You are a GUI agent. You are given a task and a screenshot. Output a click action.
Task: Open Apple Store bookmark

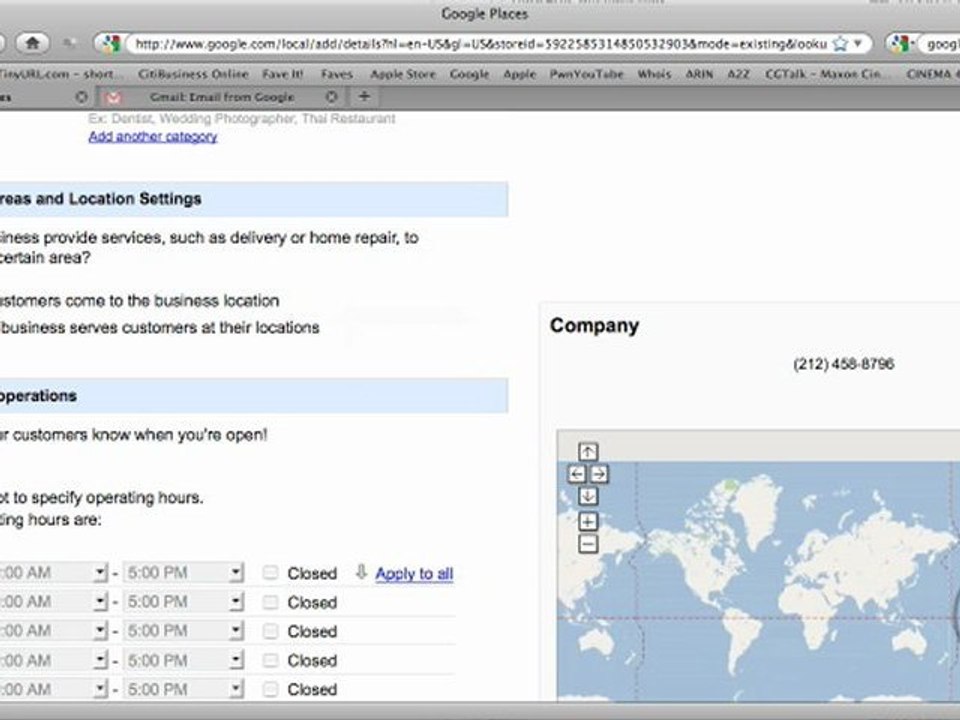point(403,74)
